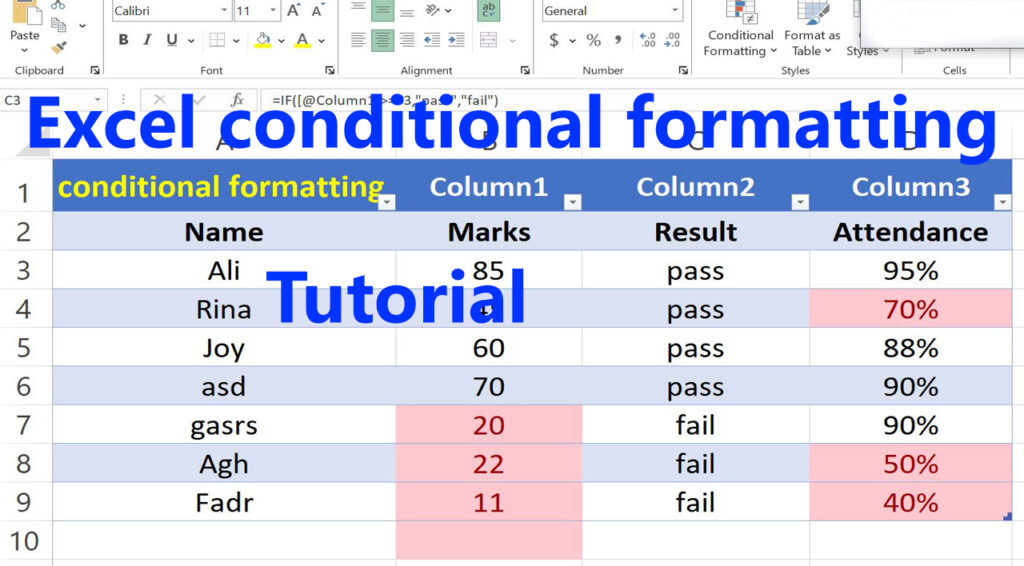Click the Name Box showing C3

tap(52, 100)
